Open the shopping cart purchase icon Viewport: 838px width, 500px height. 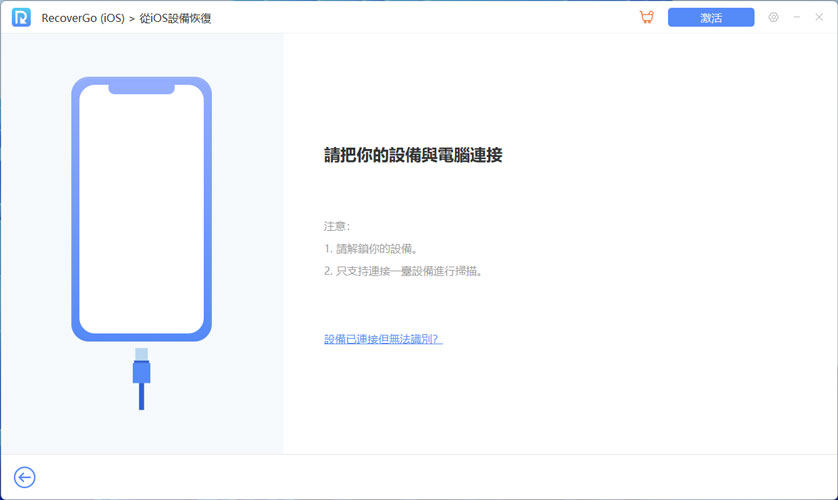pos(647,17)
